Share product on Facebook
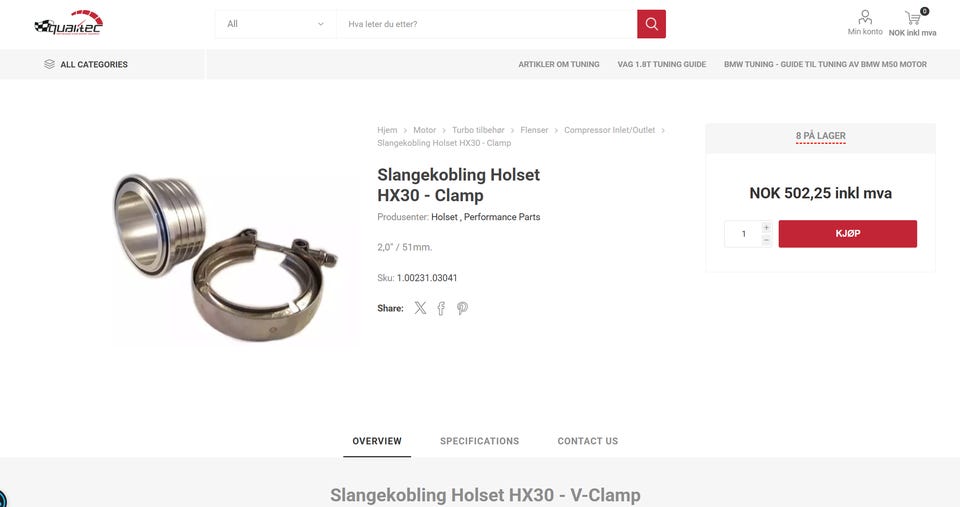This screenshot has width=960, height=507. coord(441,308)
